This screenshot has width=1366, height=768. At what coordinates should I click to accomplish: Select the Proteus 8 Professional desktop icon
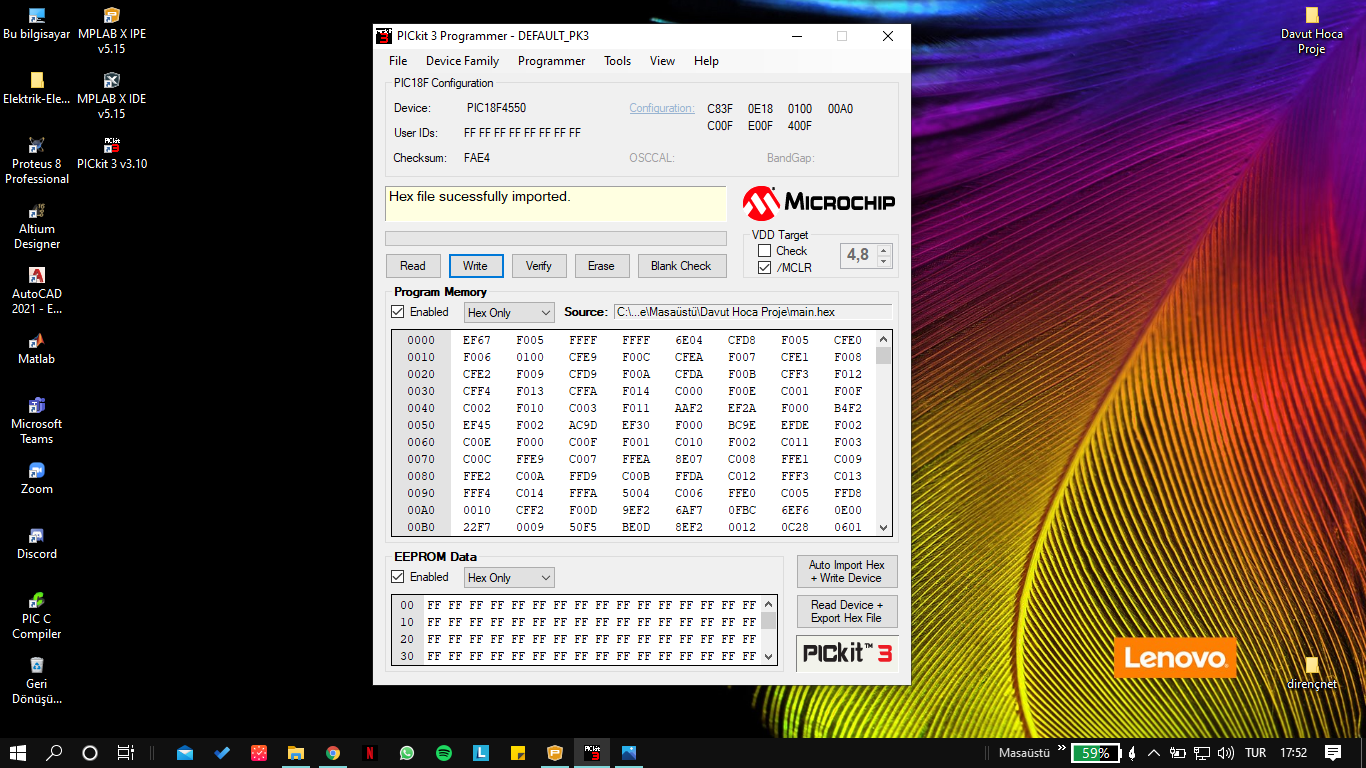(x=37, y=160)
